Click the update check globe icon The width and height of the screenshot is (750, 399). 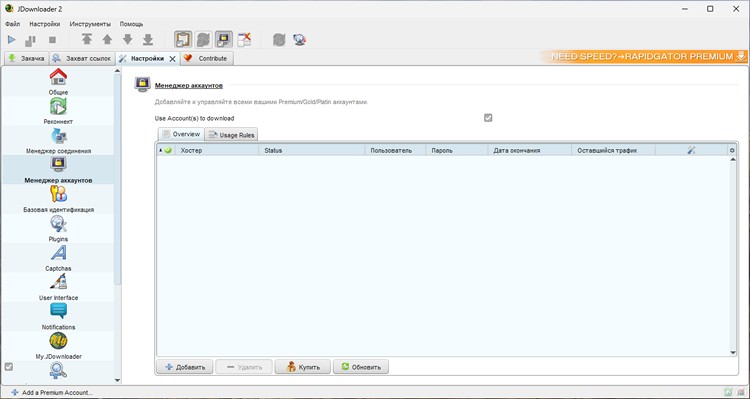pos(300,40)
